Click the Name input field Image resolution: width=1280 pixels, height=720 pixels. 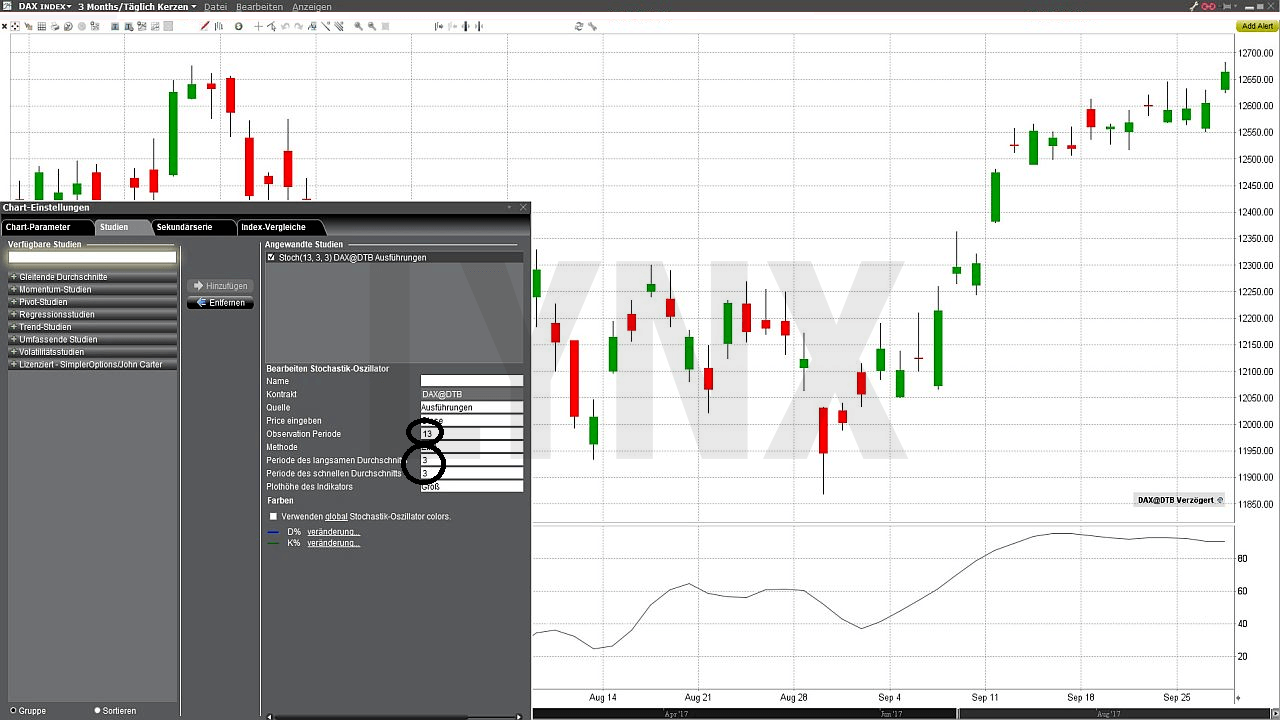pyautogui.click(x=471, y=381)
